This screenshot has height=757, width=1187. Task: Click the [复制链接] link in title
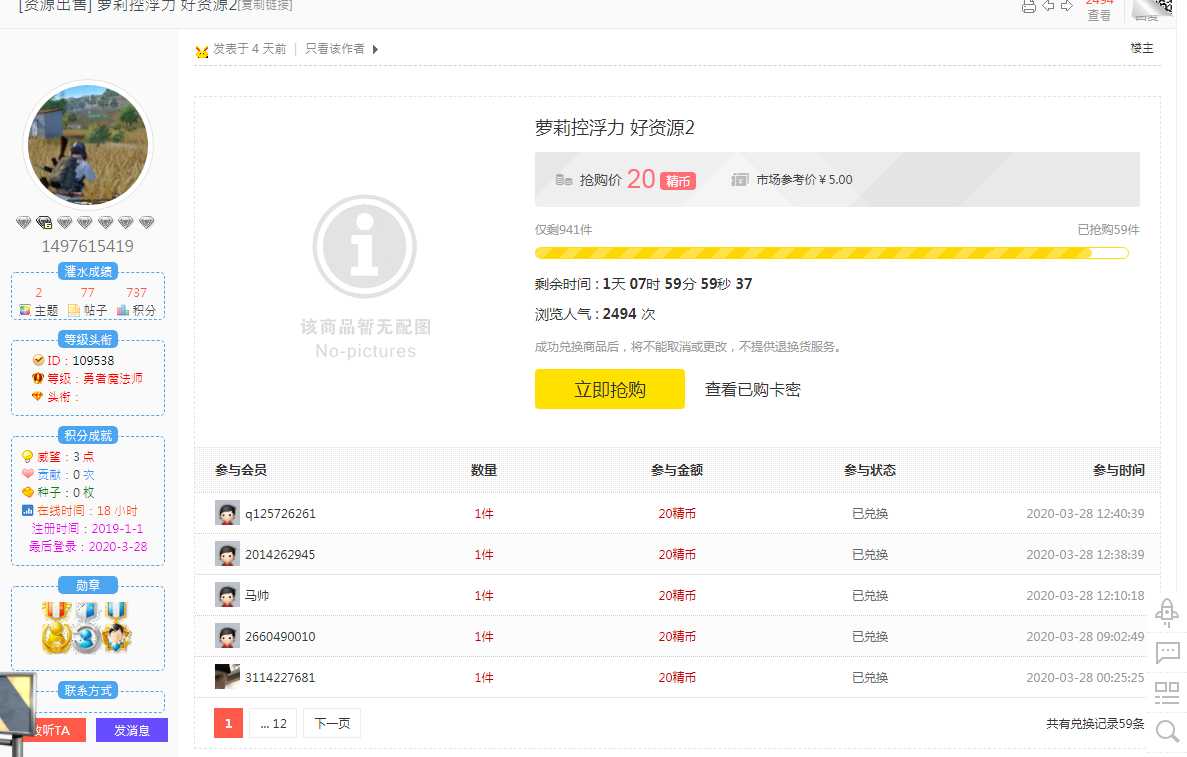pos(266,5)
